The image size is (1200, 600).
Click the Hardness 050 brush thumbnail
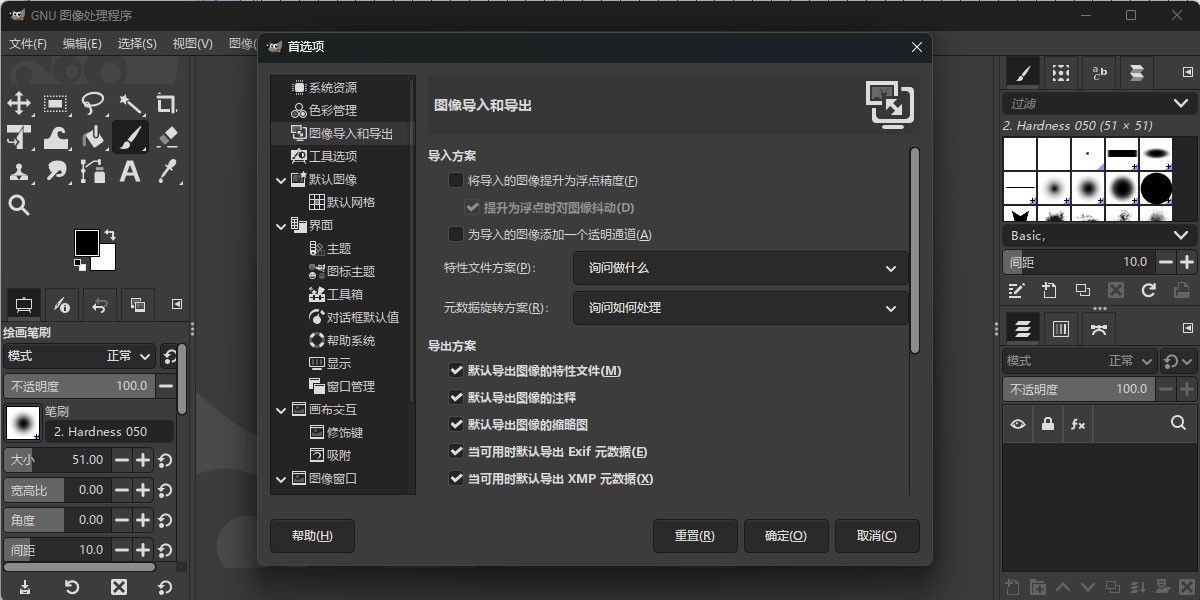[22, 422]
